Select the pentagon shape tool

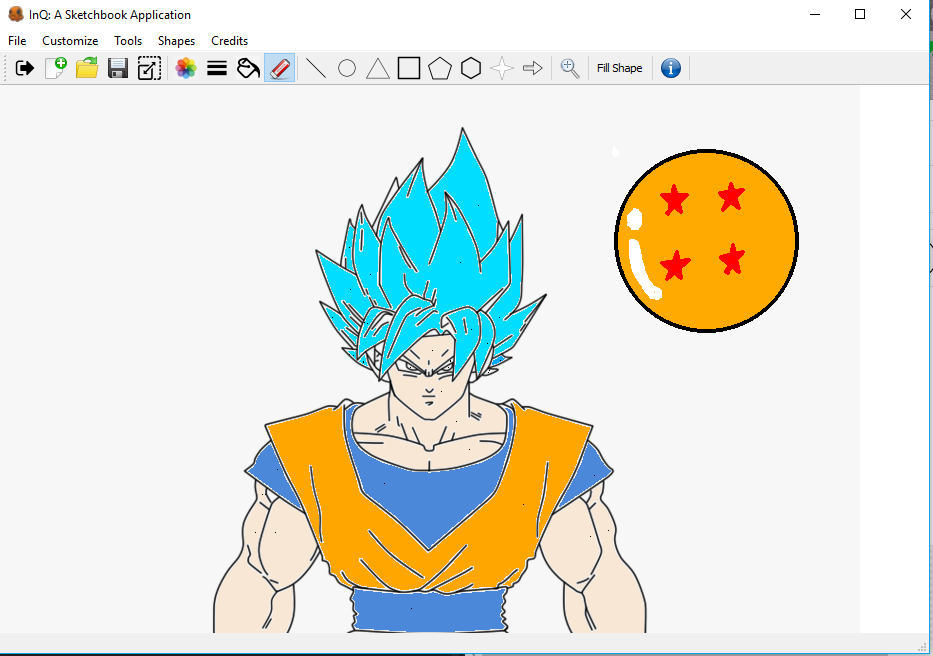point(440,68)
